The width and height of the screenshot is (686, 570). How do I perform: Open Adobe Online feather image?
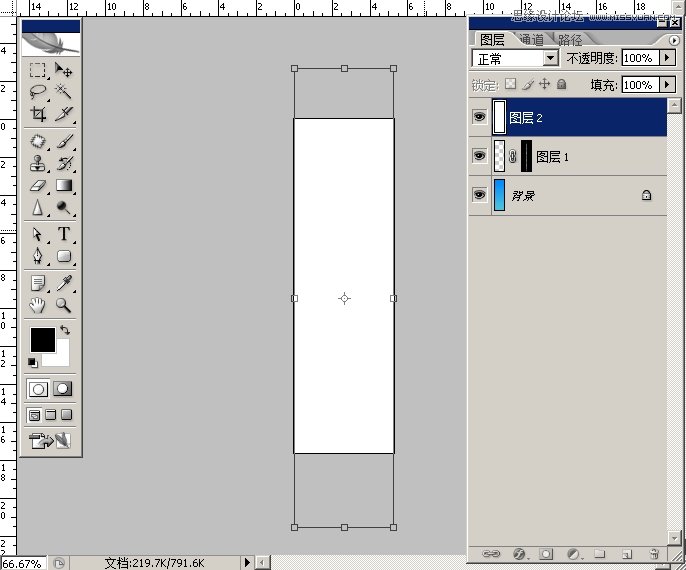coord(51,44)
